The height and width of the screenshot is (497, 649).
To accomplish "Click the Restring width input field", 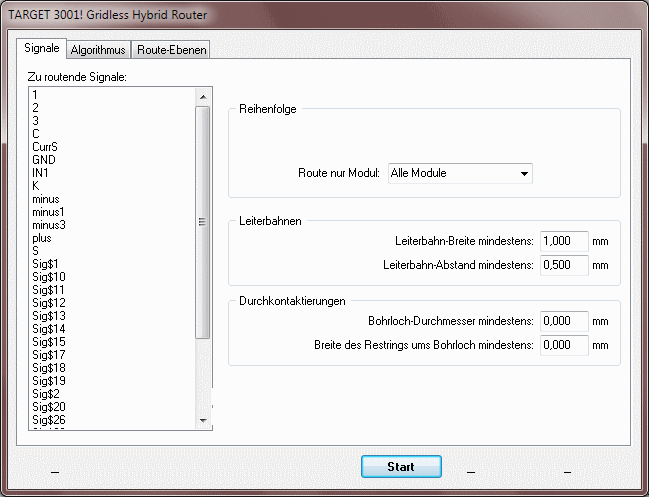I will tap(564, 345).
